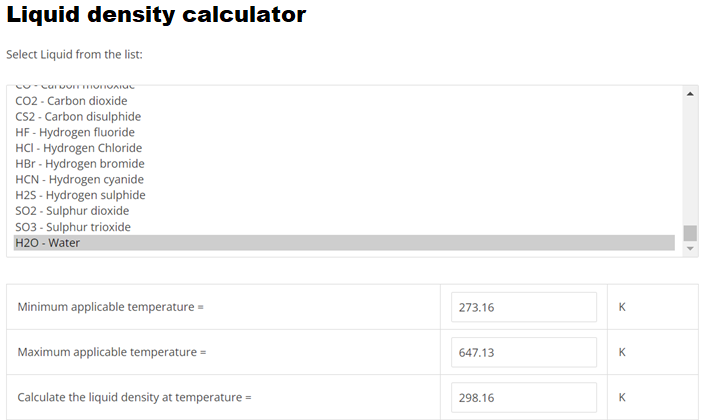Viewport: 712px width, 420px height.
Task: Select H2S - Hydrogen sulphide
Action: [344, 195]
